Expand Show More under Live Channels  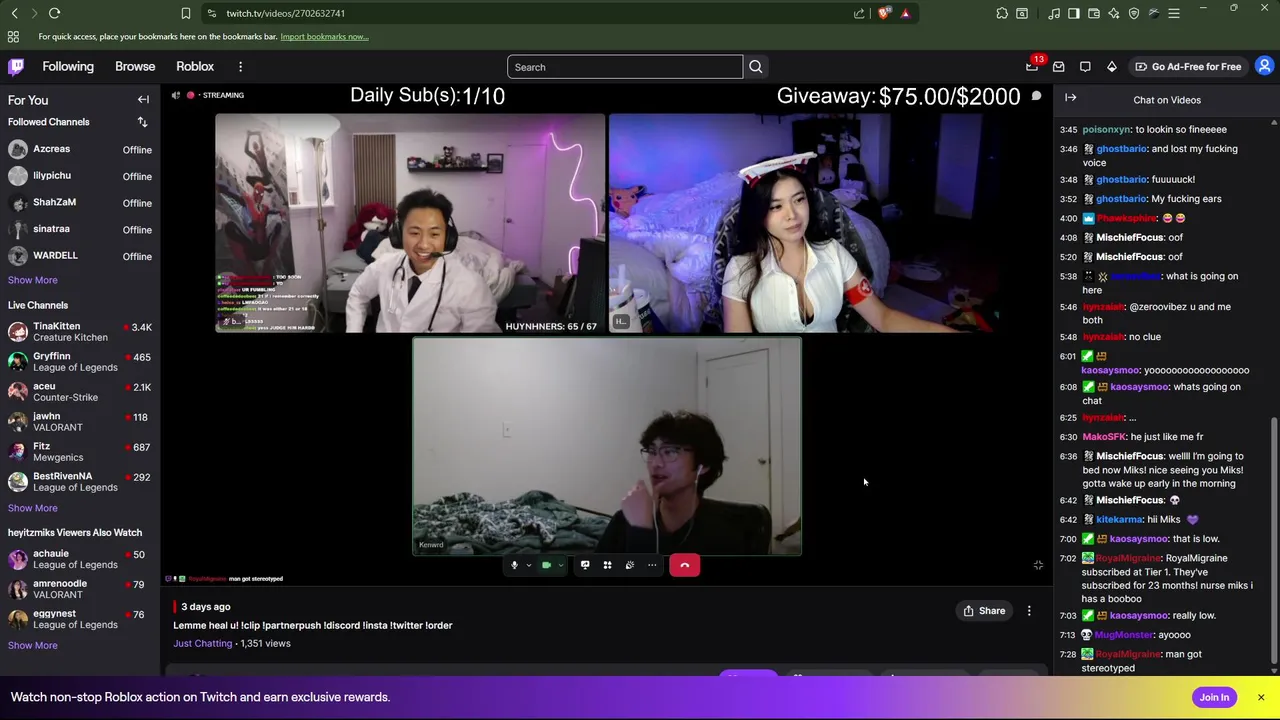click(32, 508)
